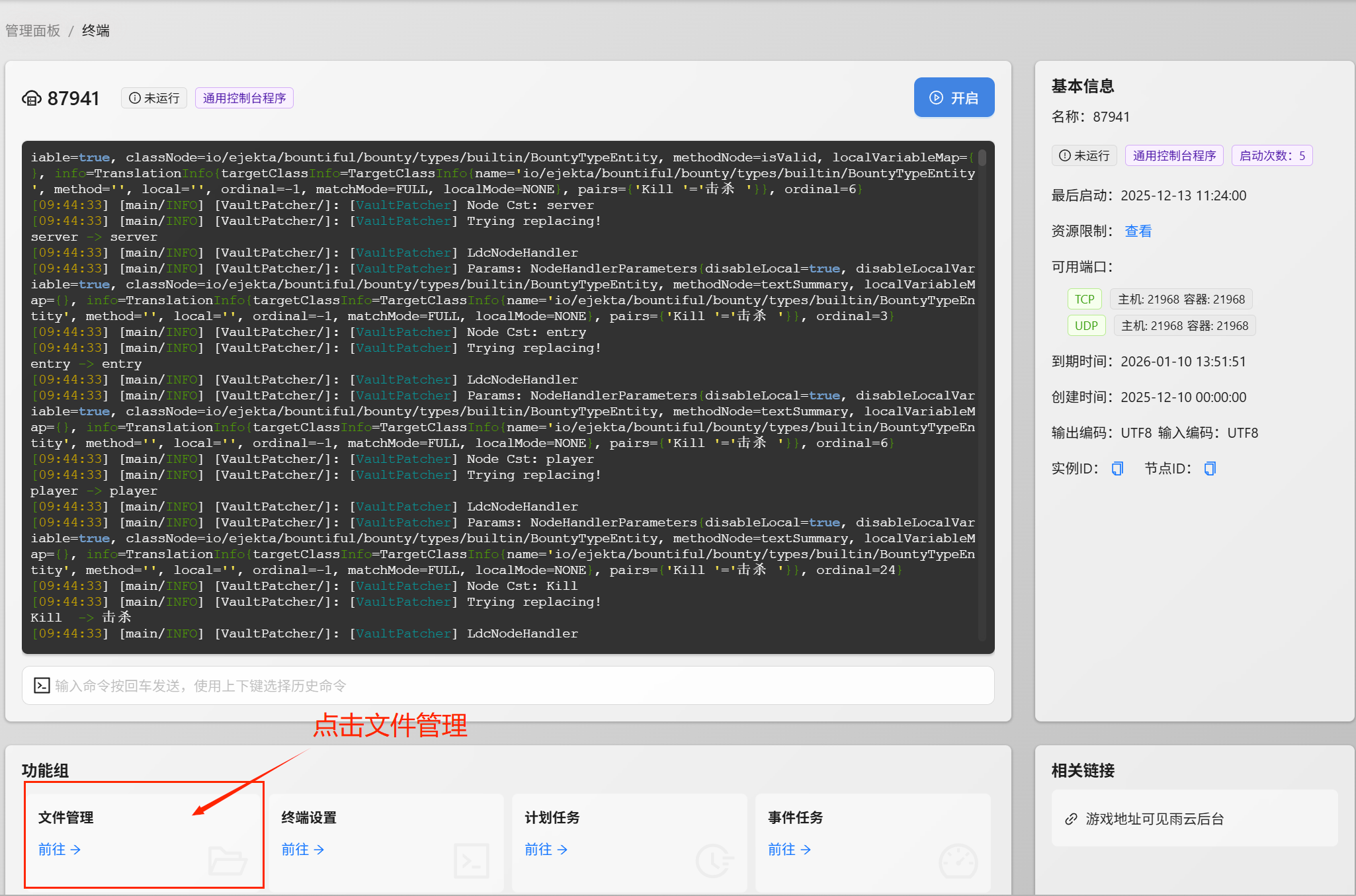Click the link icon beside 游戏地址可见雨云后台
Viewport: 1356px width, 896px height.
(x=1071, y=819)
